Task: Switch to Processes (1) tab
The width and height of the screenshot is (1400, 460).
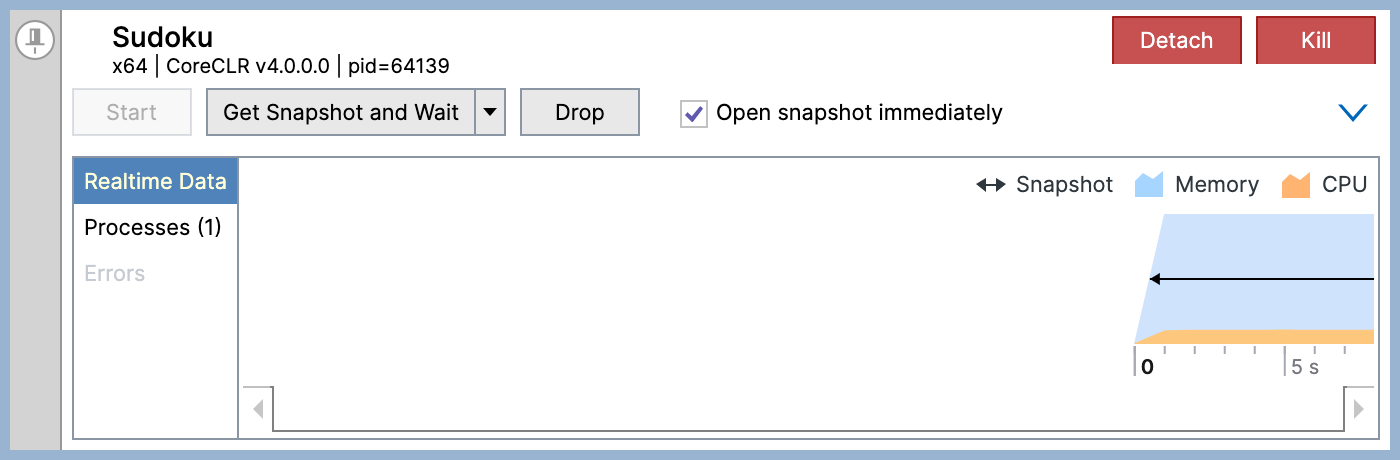Action: click(x=153, y=228)
